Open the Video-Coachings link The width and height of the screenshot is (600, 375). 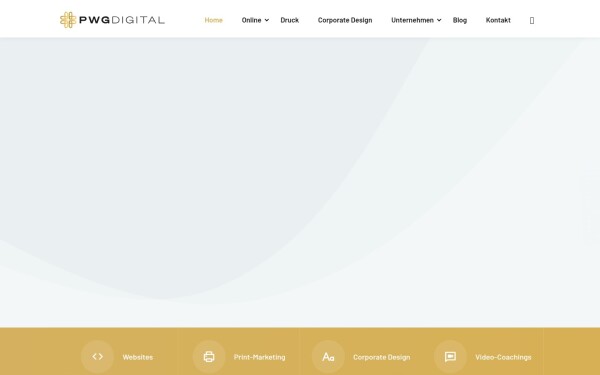pos(503,357)
